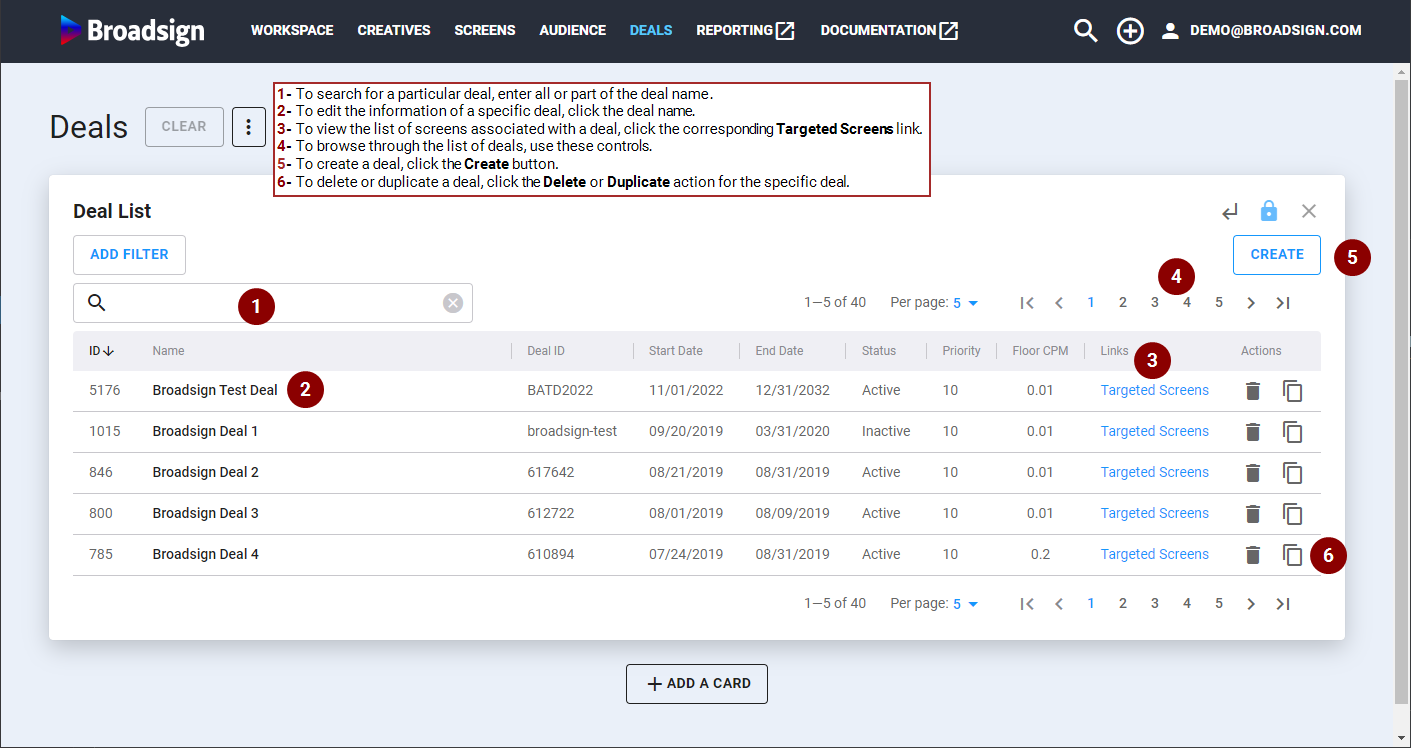Open Targeted Screens for Broadsign Deal 3
This screenshot has height=748, width=1411.
tap(1155, 514)
